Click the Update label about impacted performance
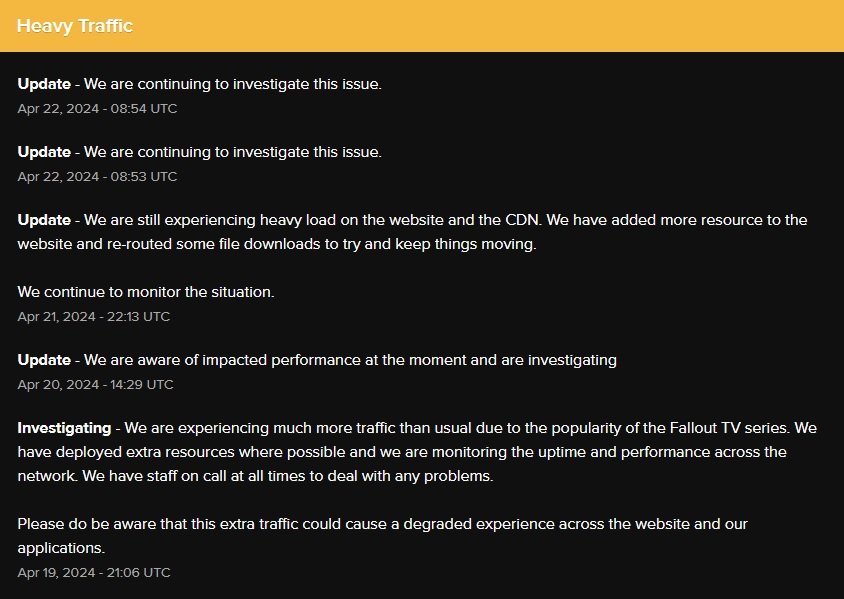 [44, 360]
